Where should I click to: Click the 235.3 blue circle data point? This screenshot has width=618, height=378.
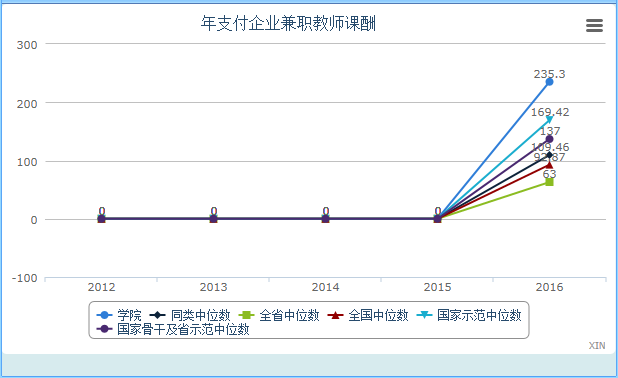coord(549,82)
